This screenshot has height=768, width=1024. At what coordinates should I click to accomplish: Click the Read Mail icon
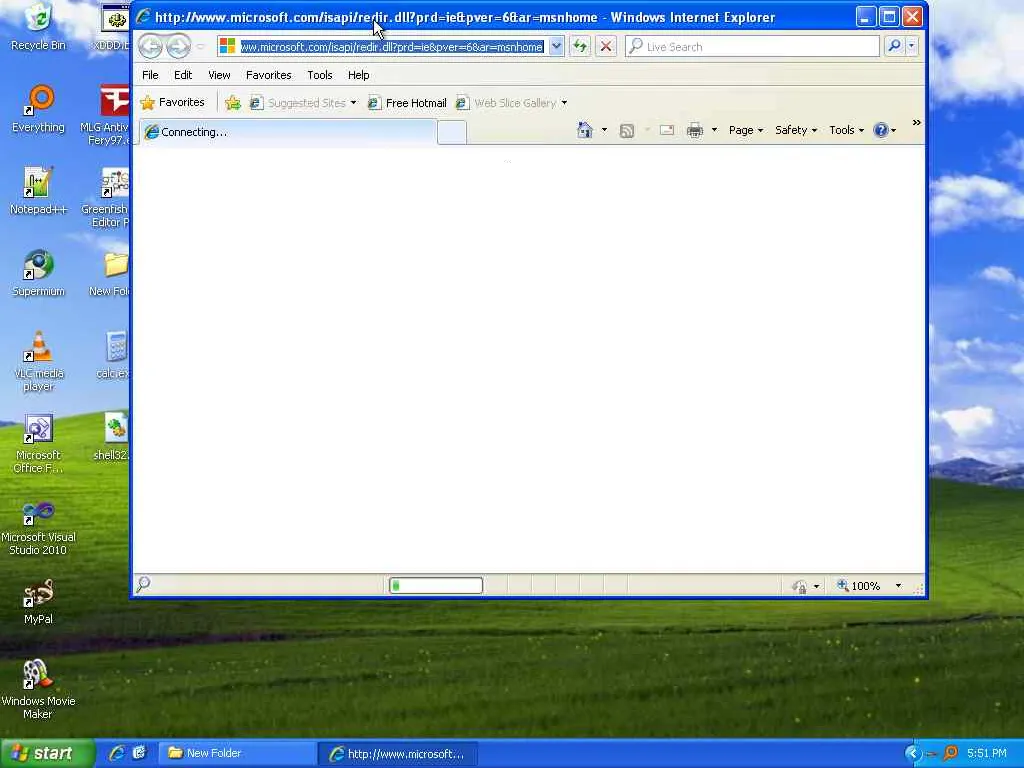[667, 130]
